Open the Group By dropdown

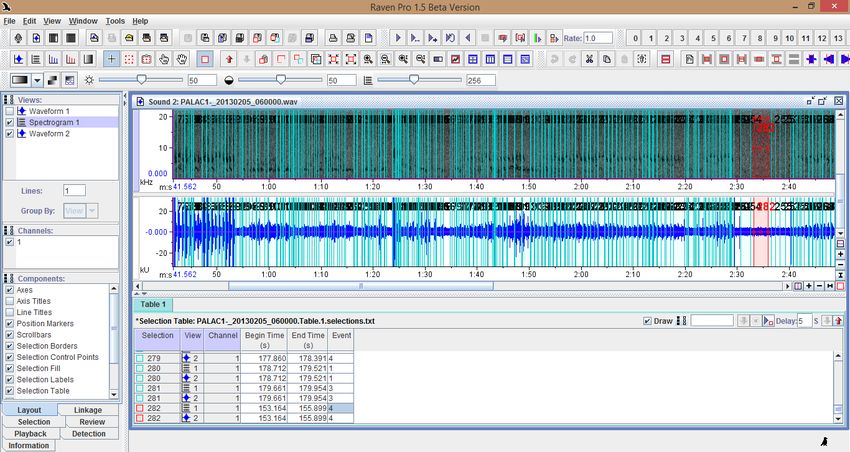point(92,211)
